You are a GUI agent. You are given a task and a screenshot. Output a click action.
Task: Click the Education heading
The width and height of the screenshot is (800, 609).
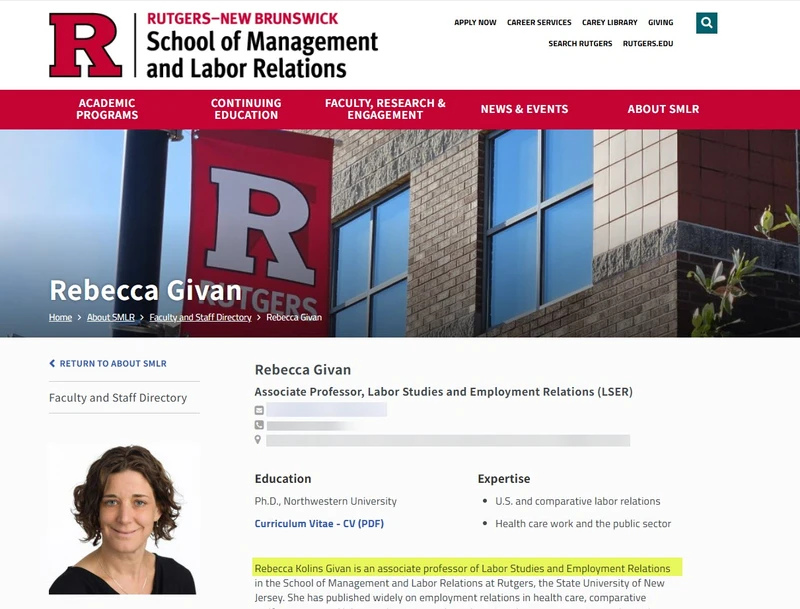point(283,478)
